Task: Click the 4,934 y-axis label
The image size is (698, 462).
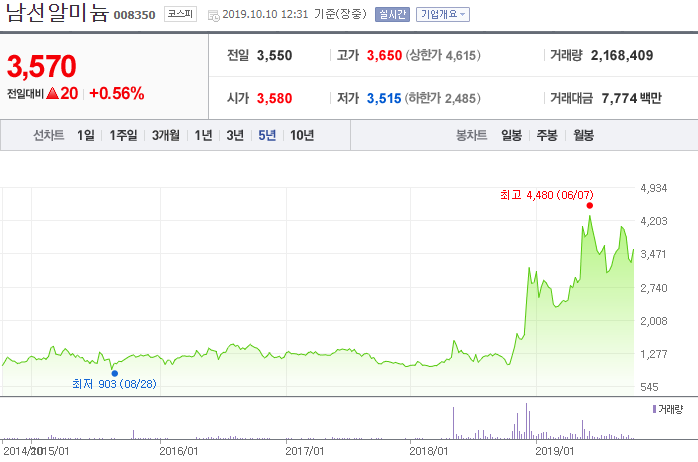Action: pyautogui.click(x=653, y=188)
